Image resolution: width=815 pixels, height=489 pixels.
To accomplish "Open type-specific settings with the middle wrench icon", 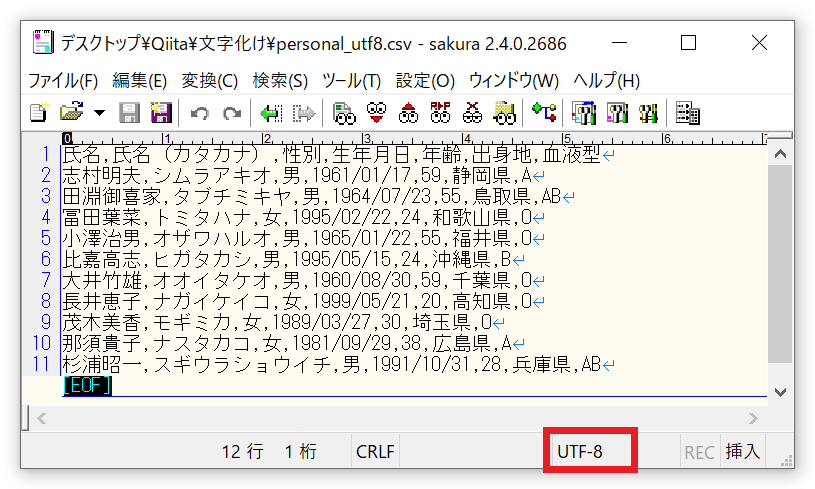I will [x=616, y=113].
